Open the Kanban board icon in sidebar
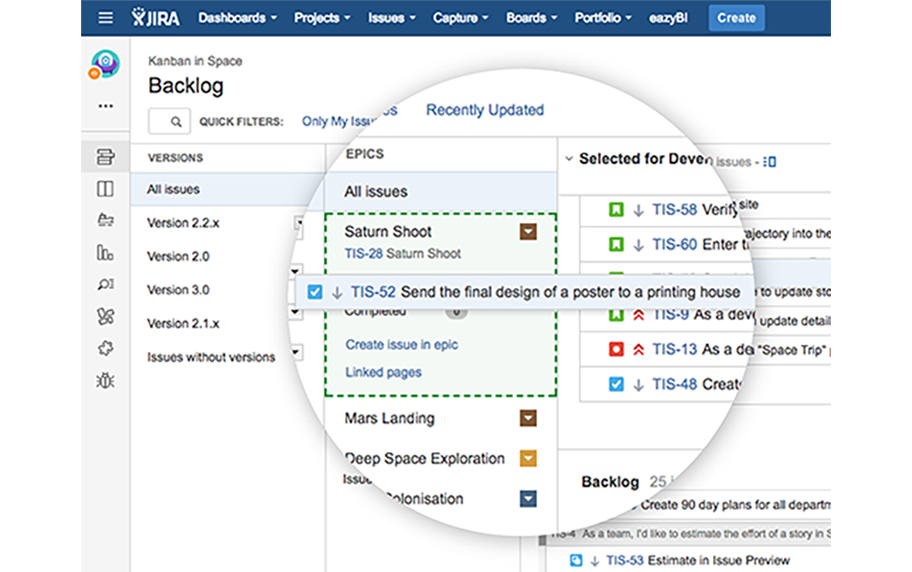The image size is (912, 572). point(105,188)
